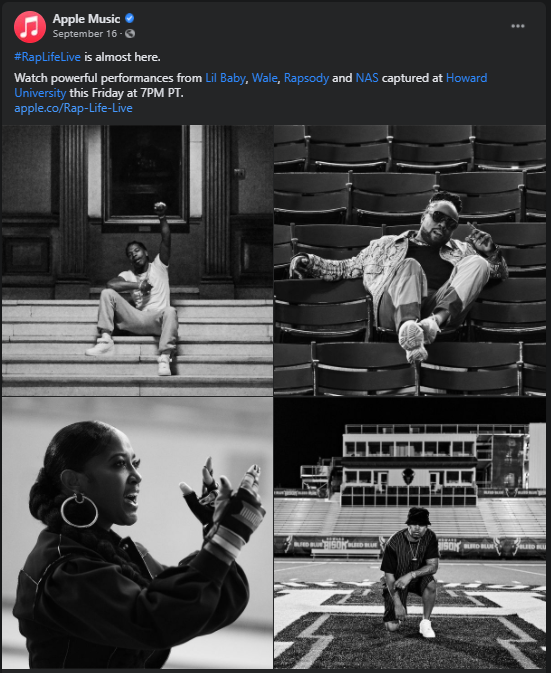Visit Lil Baby's tagged page
551x673 pixels.
(x=225, y=78)
